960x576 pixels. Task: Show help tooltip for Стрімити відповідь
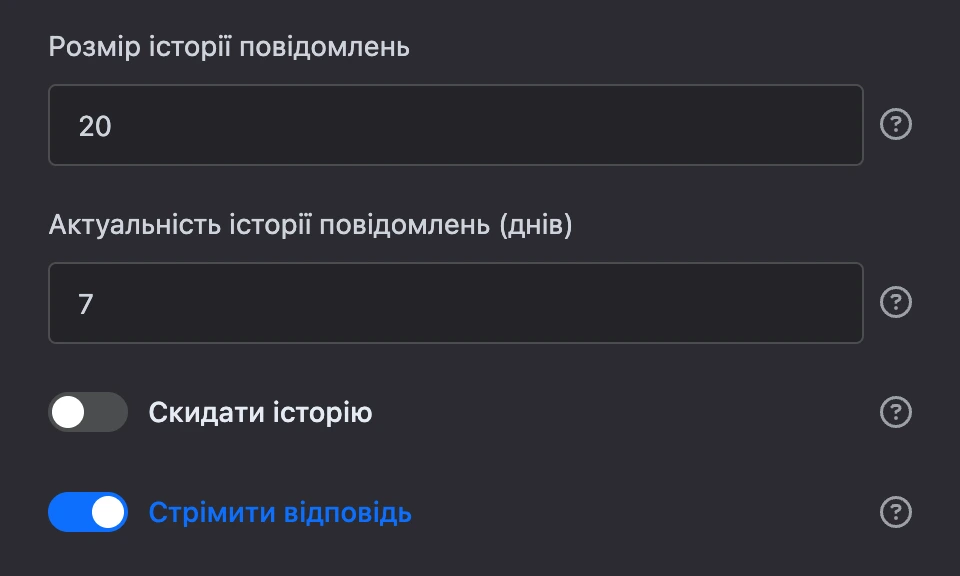[x=896, y=512]
